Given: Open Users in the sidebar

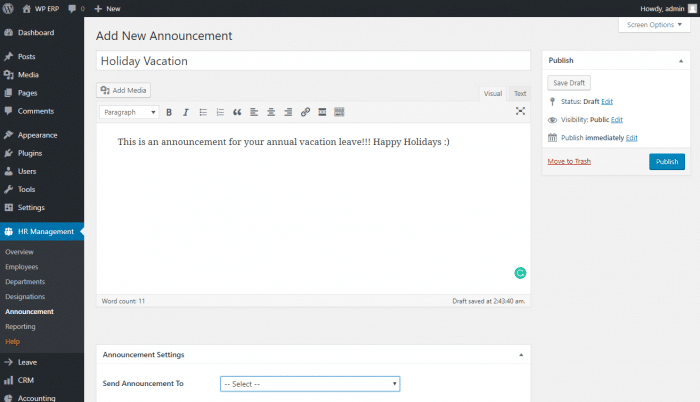Looking at the screenshot, I should tap(42, 171).
